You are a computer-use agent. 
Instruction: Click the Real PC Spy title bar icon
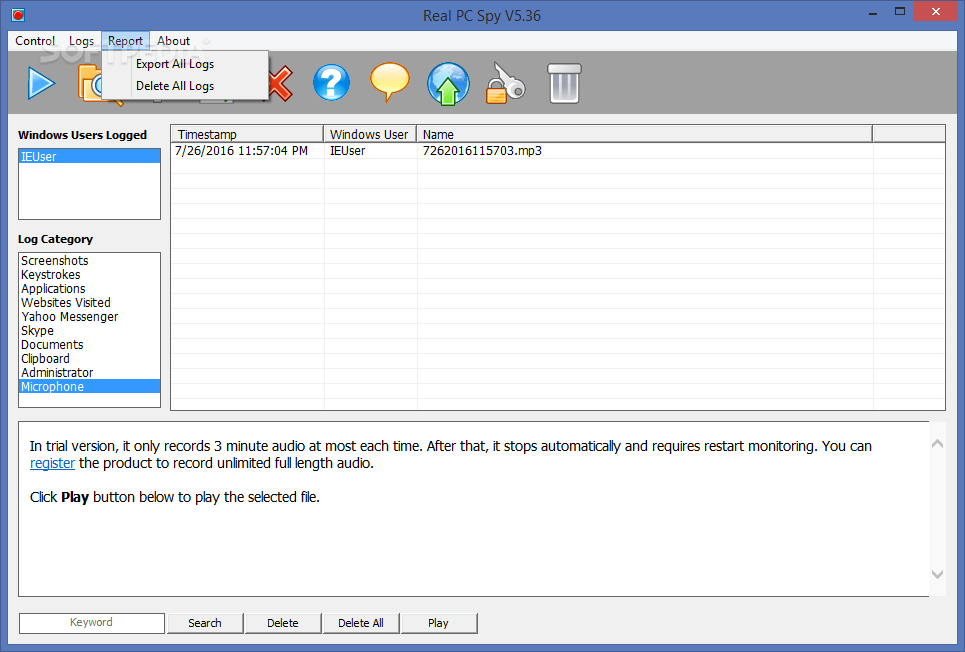point(18,15)
